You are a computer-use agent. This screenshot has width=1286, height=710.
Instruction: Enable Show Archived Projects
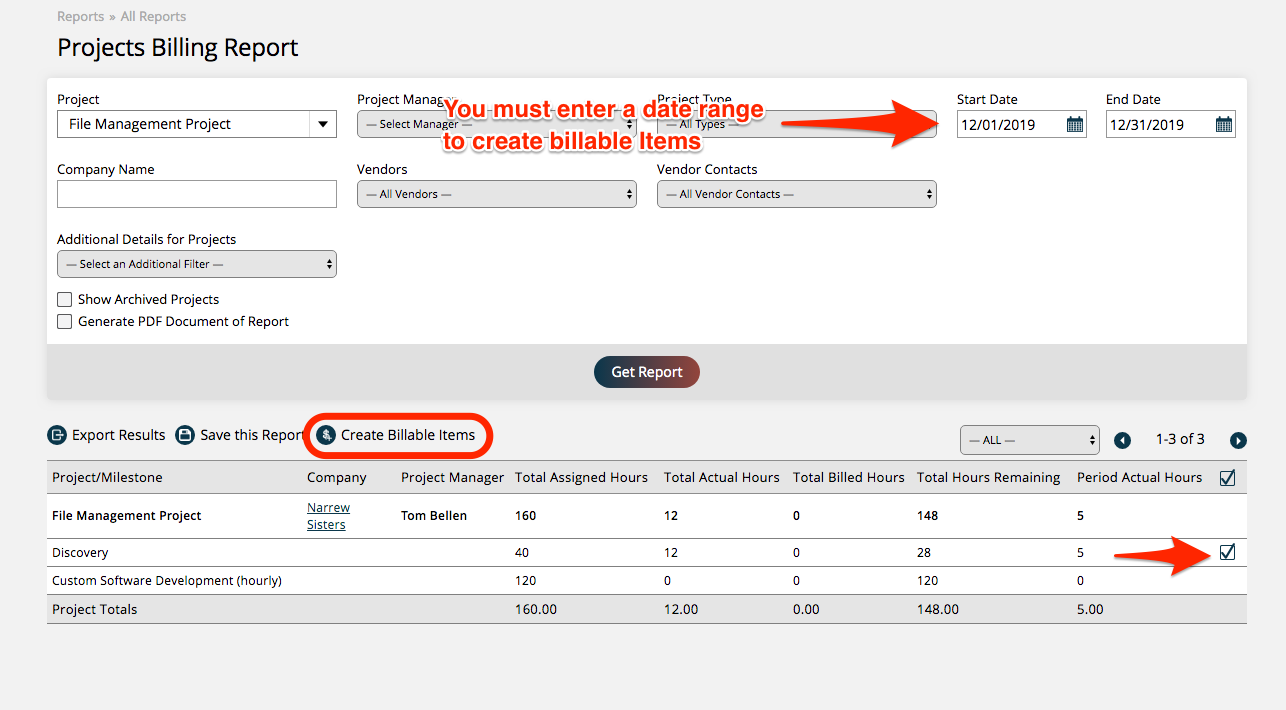[64, 299]
